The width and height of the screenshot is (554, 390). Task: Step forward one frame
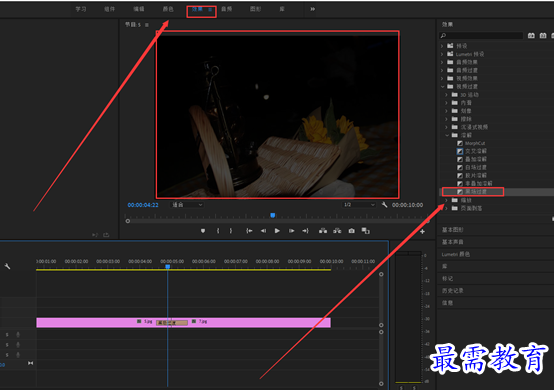(291, 231)
